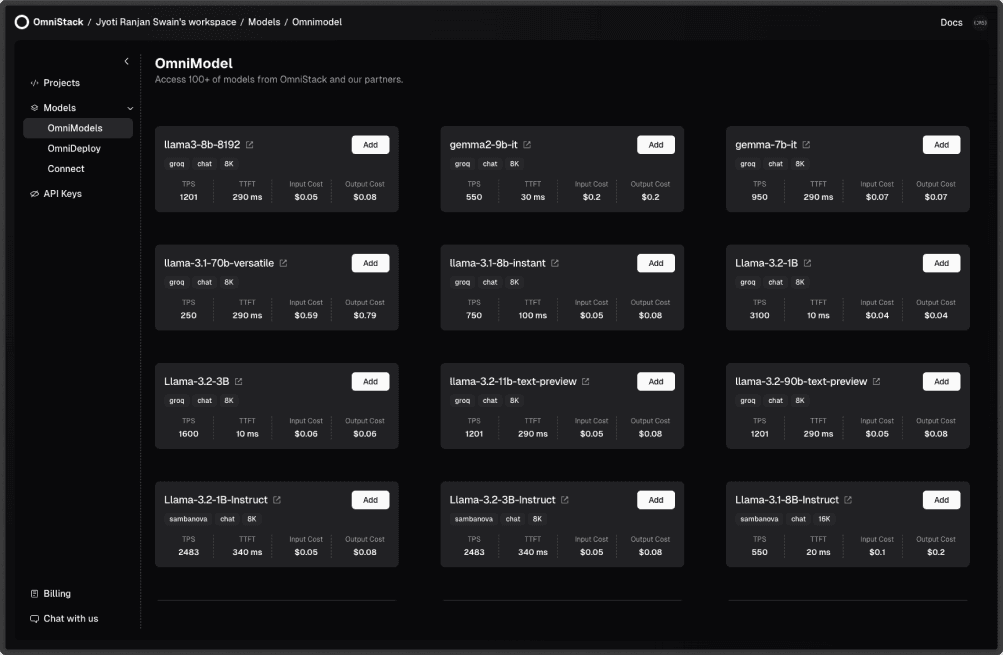Click Models in the breadcrumb
The width and height of the screenshot is (1003, 655).
point(264,22)
